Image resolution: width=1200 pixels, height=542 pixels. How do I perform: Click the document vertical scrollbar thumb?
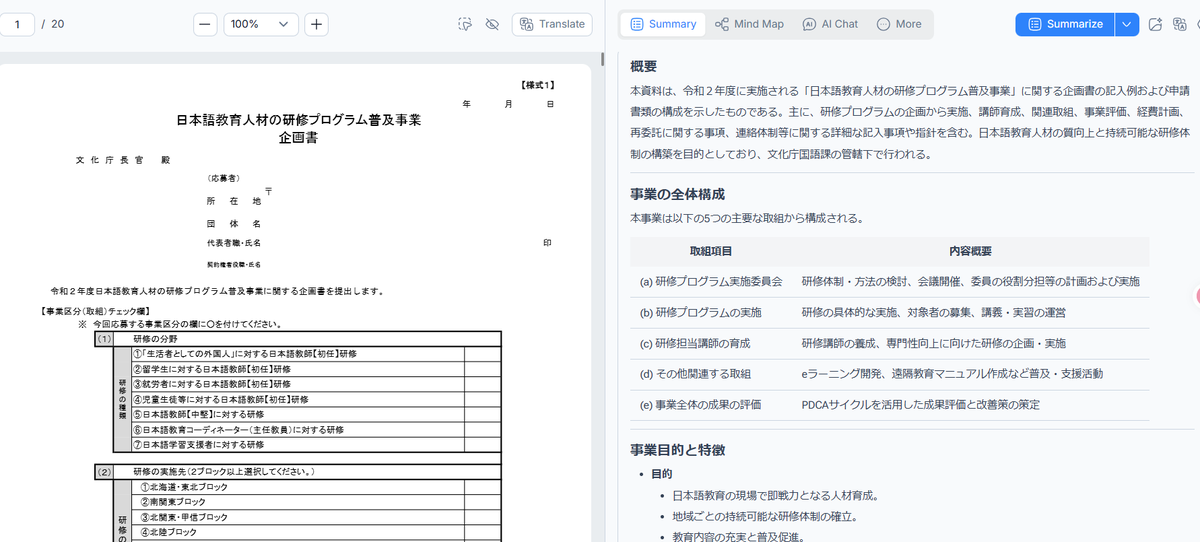[603, 58]
